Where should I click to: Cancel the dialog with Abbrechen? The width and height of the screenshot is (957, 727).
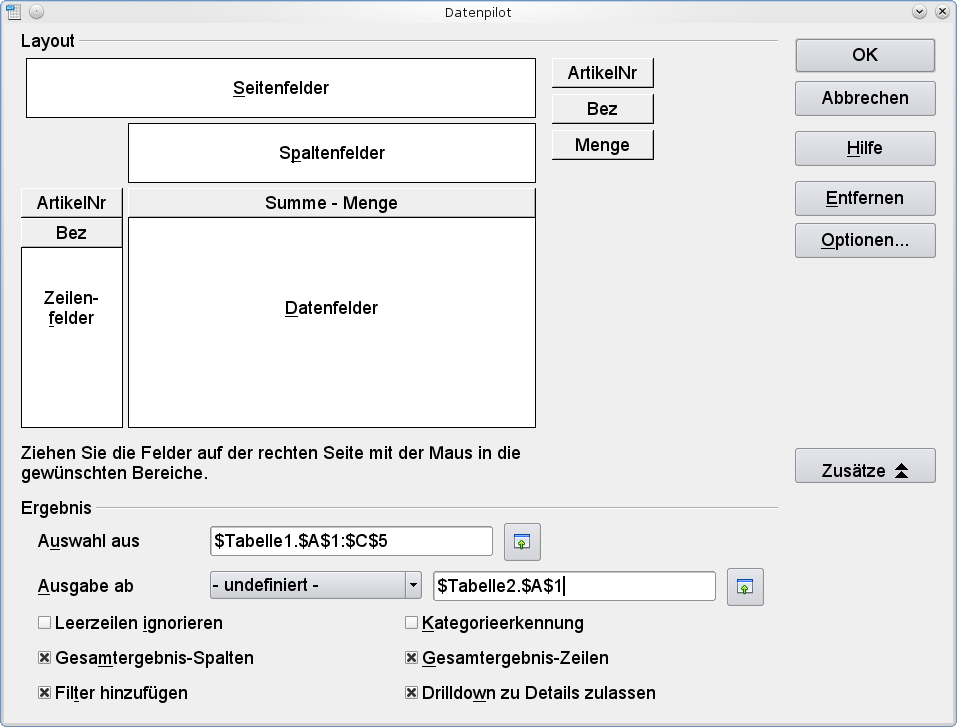864,98
